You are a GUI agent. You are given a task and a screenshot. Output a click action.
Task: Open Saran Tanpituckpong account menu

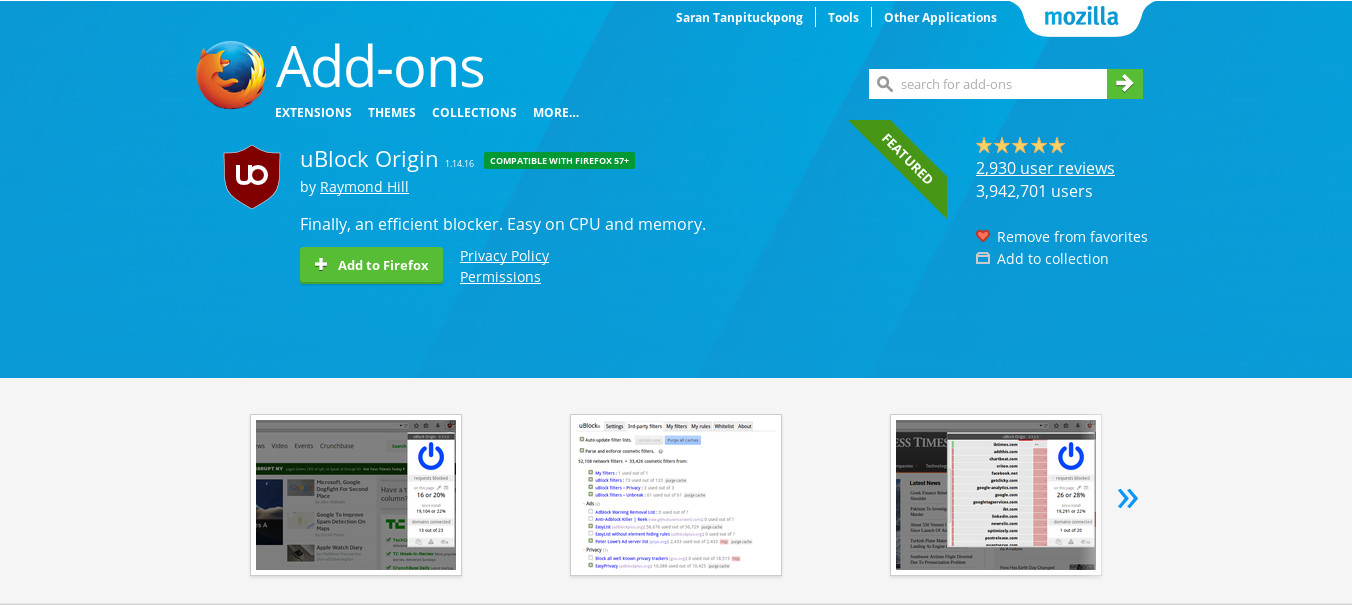(739, 17)
